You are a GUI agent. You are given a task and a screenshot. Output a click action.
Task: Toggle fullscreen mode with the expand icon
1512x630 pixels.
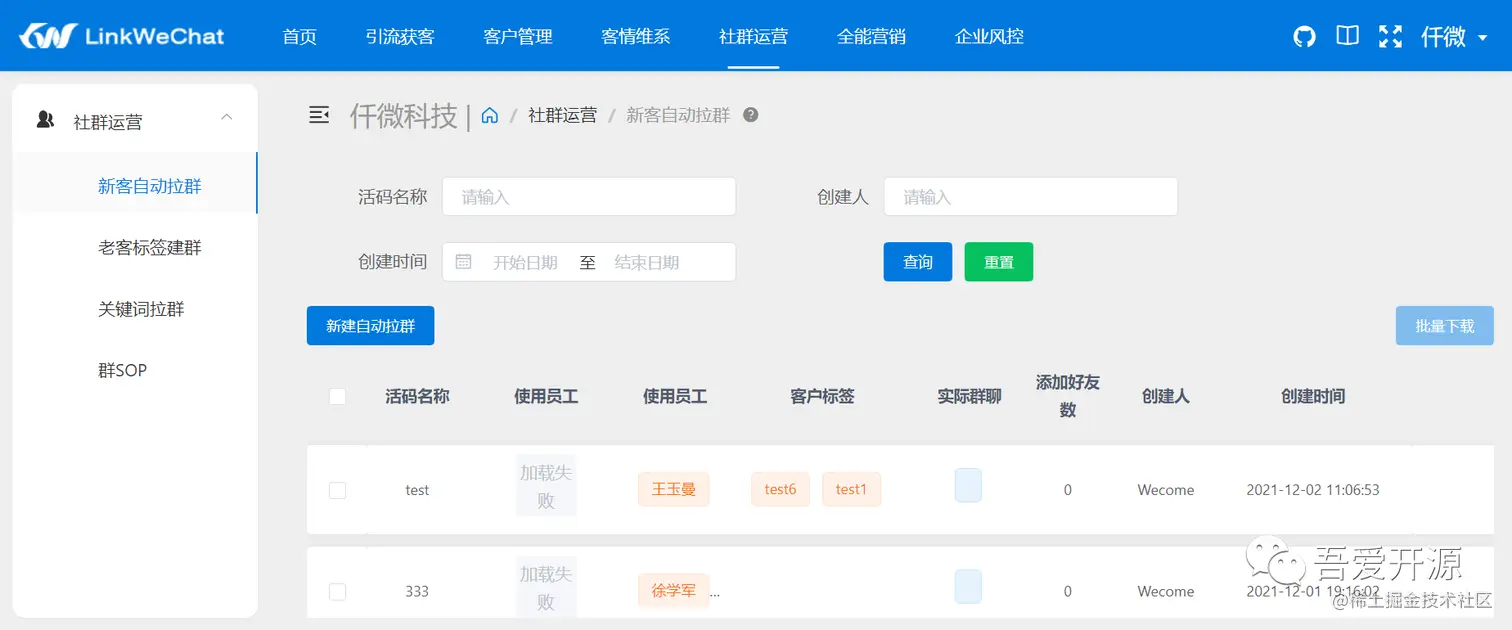(x=1390, y=35)
